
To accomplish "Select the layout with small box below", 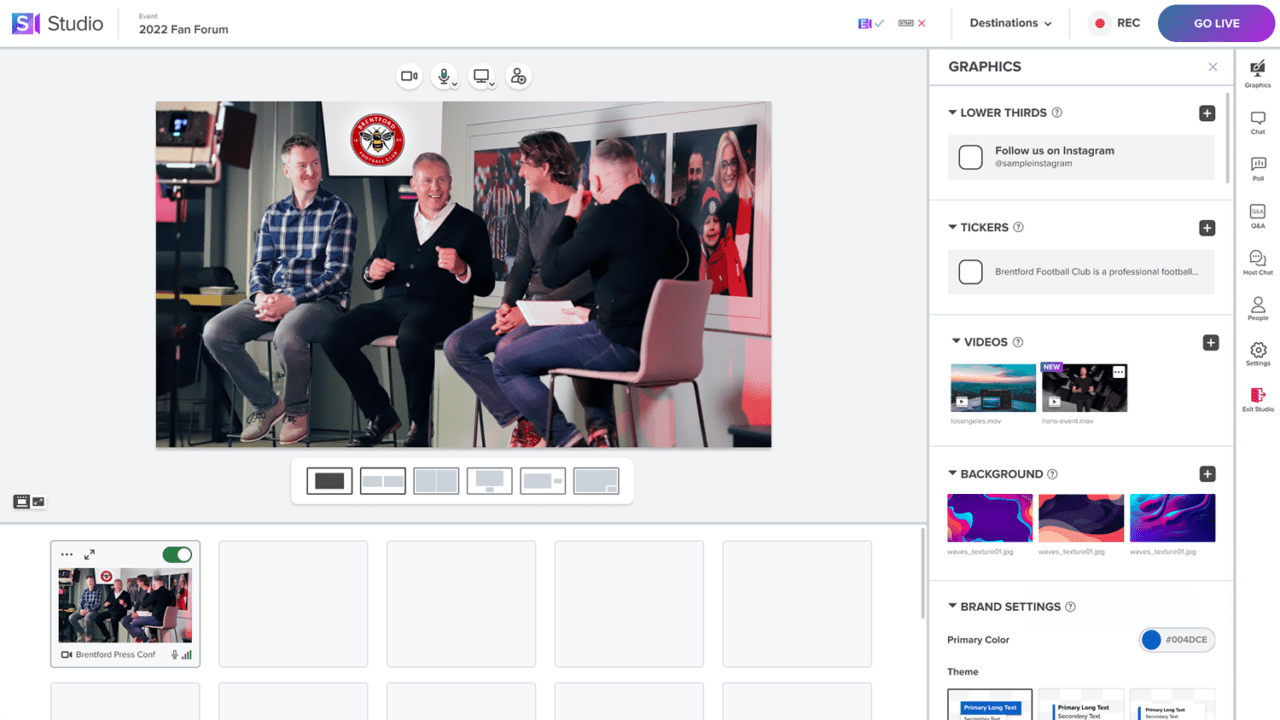I will pos(490,481).
